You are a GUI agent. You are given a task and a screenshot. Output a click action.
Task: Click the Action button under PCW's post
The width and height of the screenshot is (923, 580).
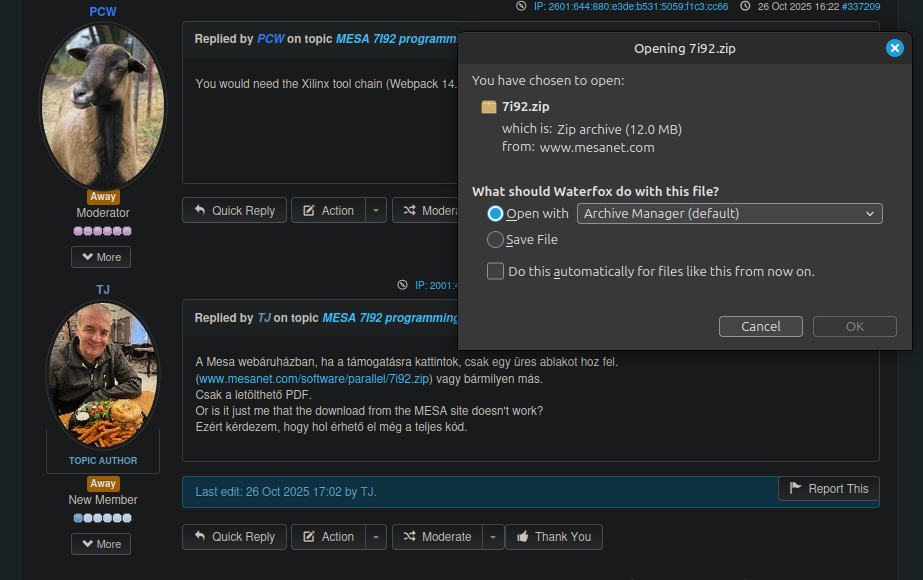click(x=328, y=210)
